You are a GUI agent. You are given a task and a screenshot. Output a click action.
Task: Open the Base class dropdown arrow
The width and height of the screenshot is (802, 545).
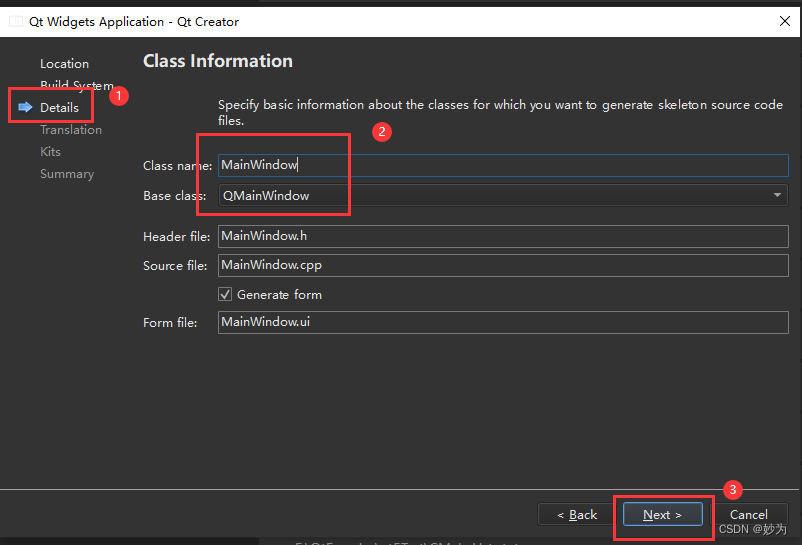click(777, 195)
